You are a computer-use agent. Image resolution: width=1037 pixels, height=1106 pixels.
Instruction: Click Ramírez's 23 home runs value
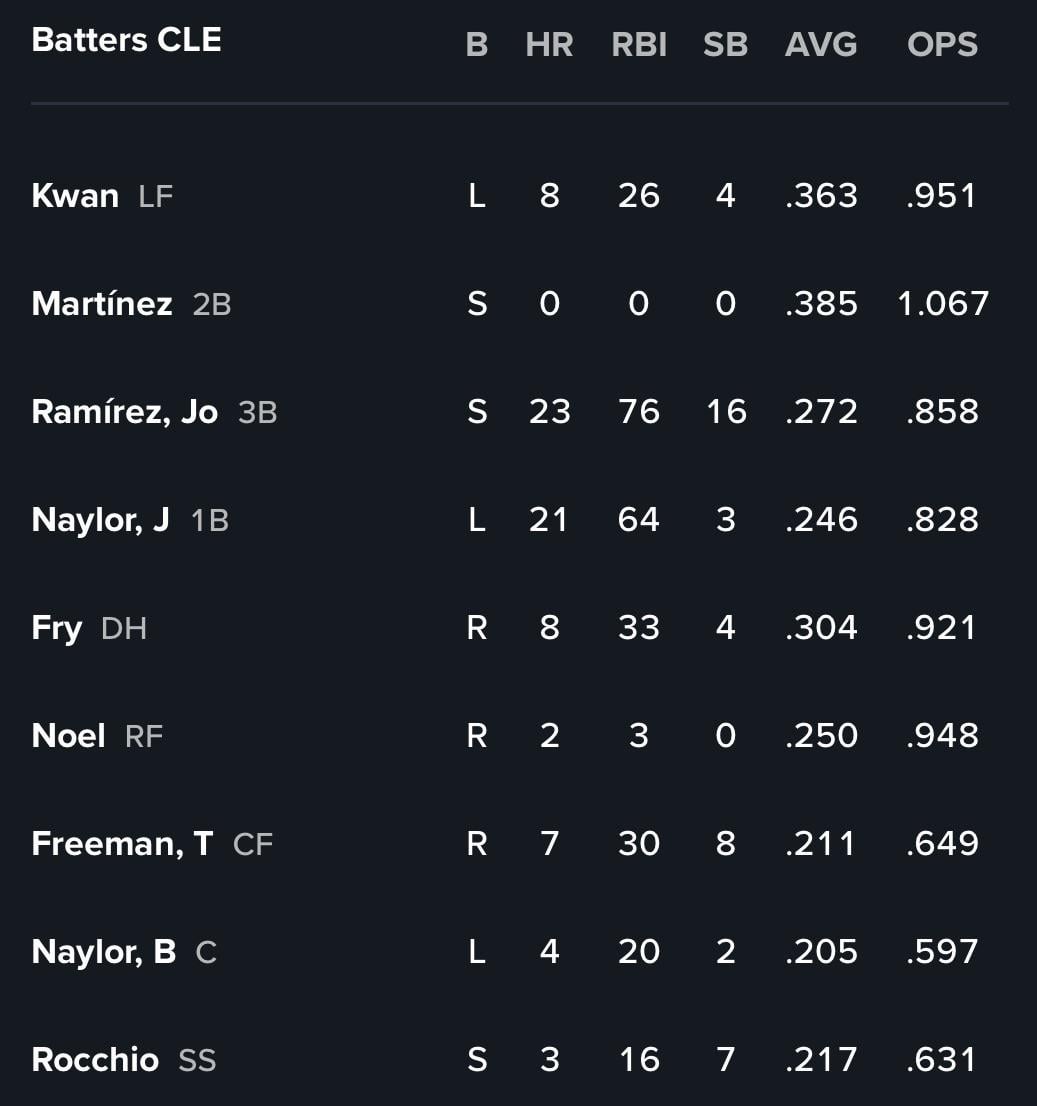[x=550, y=412]
